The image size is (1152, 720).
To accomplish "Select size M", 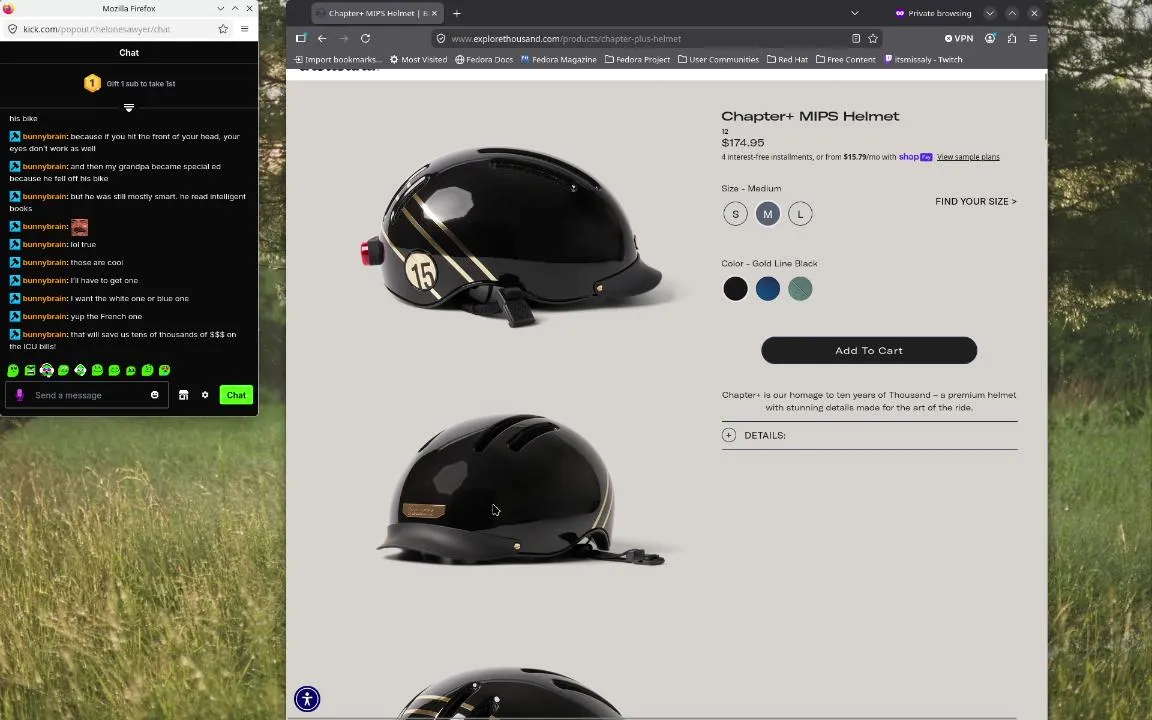I will tap(768, 214).
